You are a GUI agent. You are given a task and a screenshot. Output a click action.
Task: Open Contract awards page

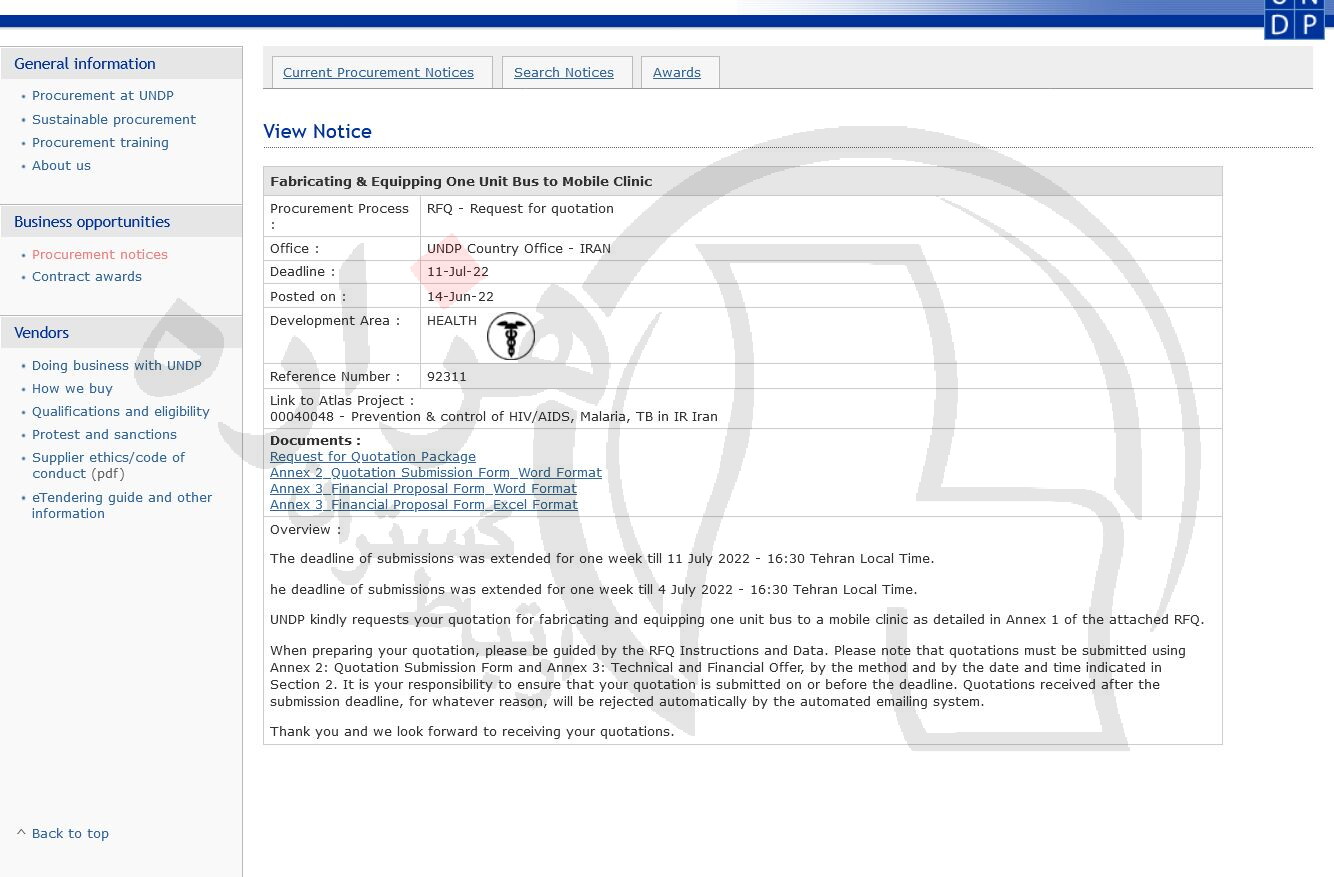(86, 277)
